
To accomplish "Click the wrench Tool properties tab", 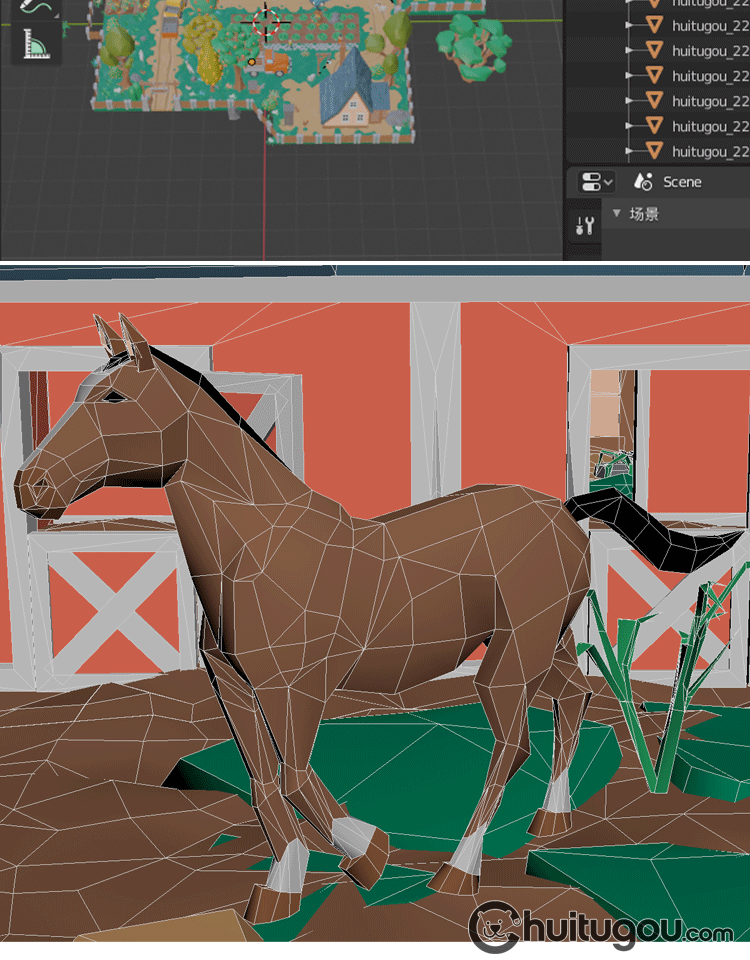I will 585,226.
